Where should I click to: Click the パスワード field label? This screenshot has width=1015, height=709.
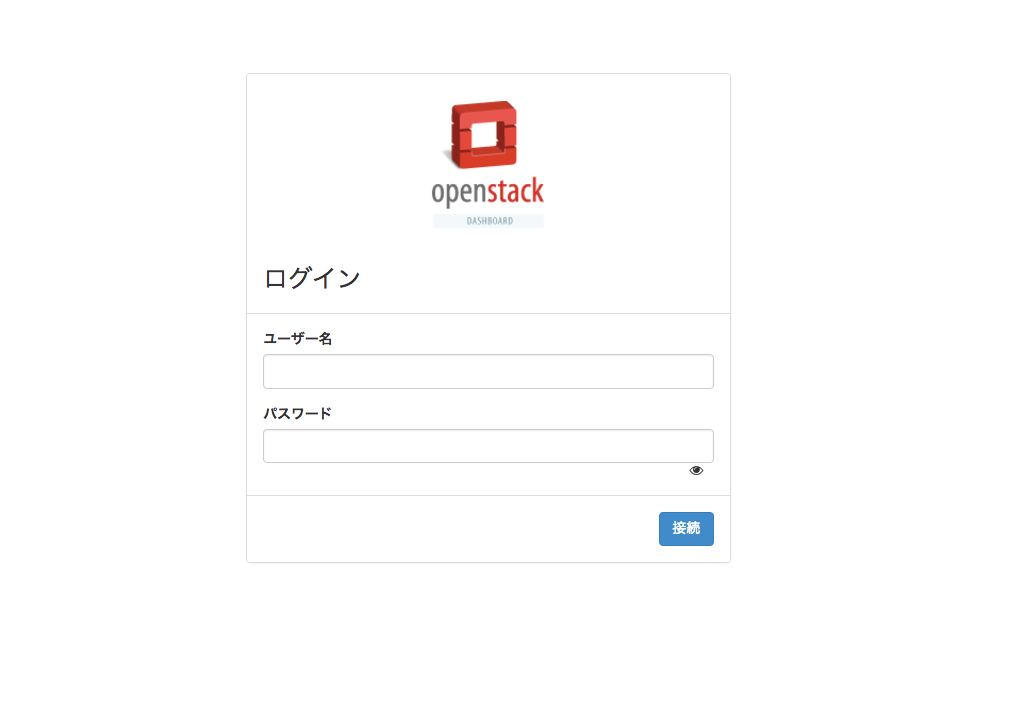coord(298,413)
